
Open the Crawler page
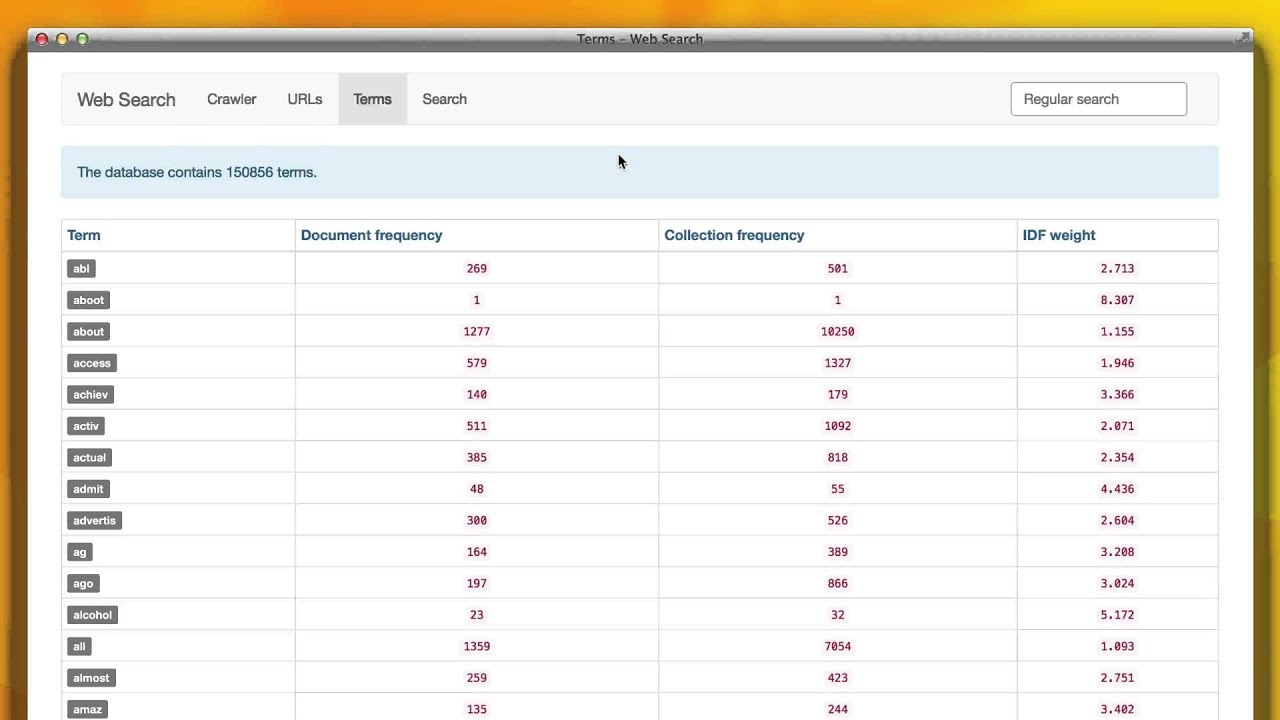pyautogui.click(x=231, y=99)
